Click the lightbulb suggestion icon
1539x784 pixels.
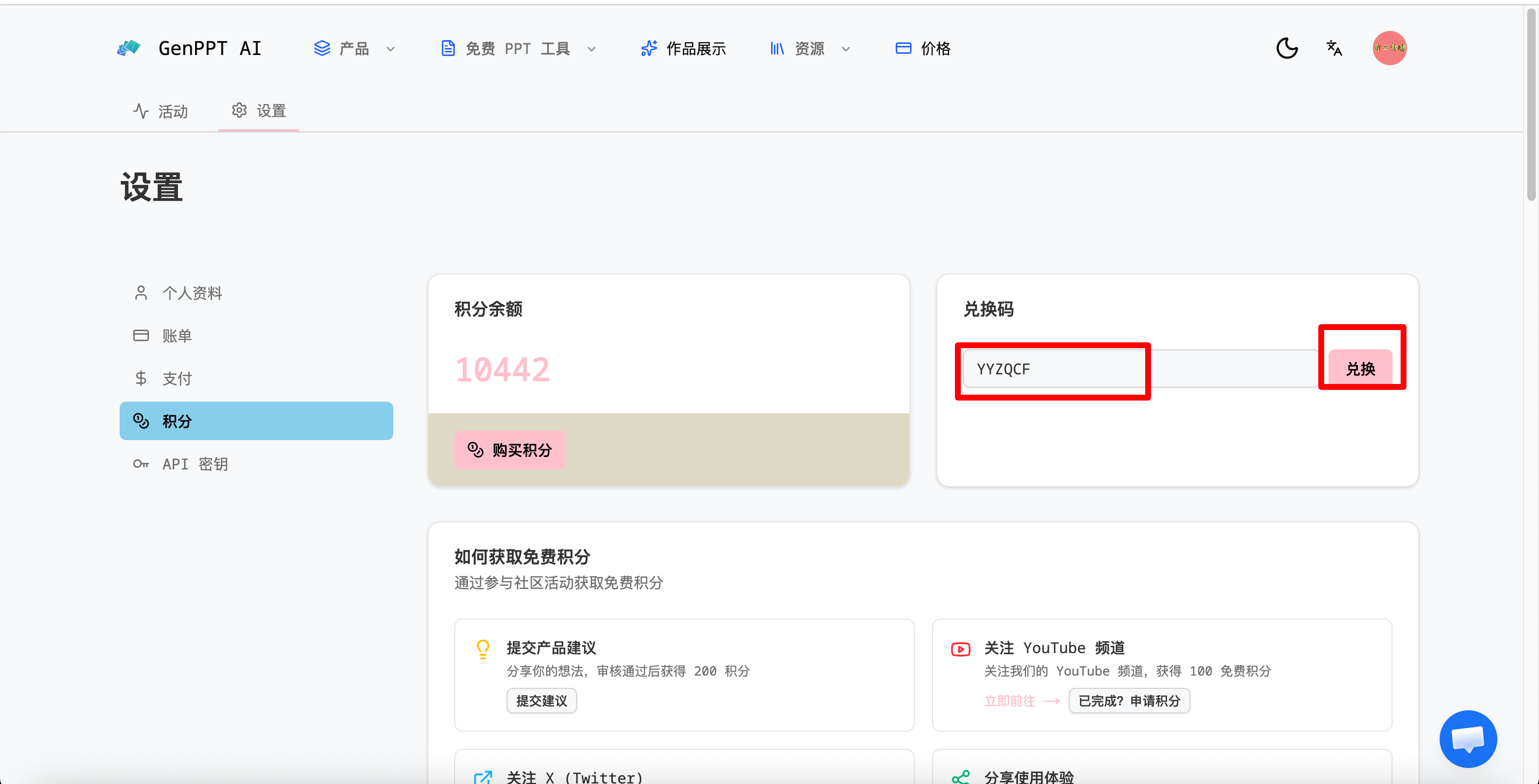pos(483,649)
